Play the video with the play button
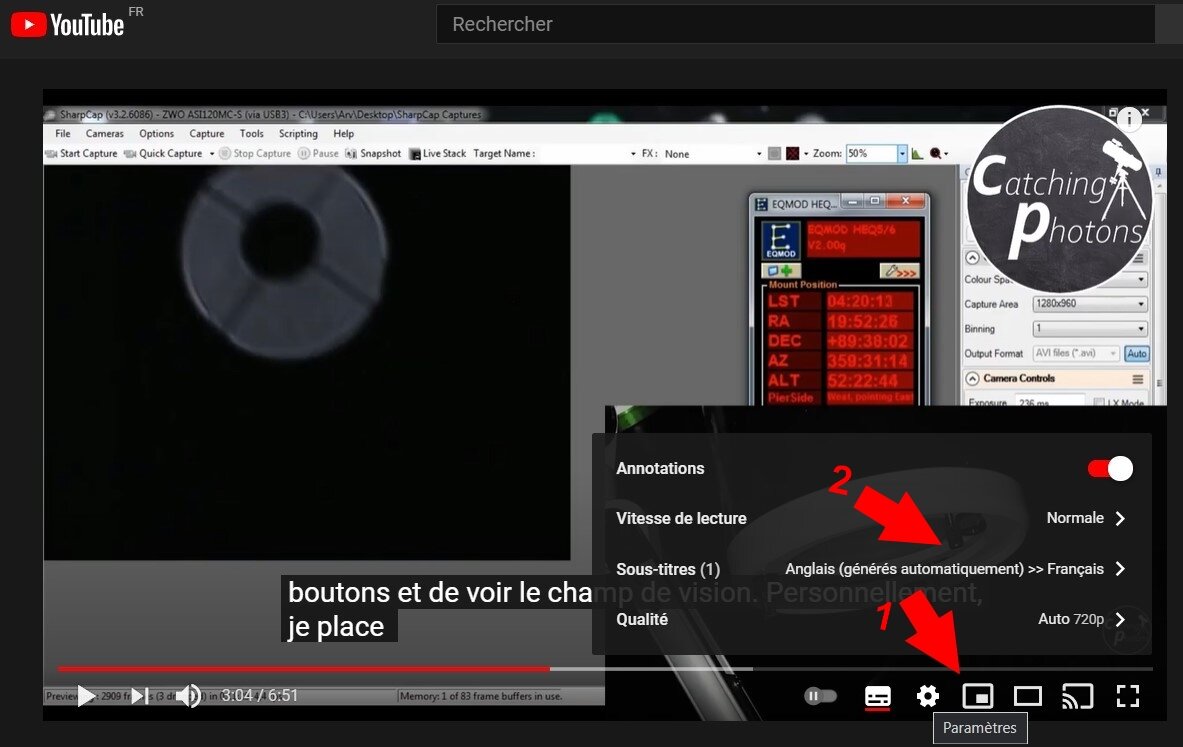The width and height of the screenshot is (1183, 747). [86, 696]
